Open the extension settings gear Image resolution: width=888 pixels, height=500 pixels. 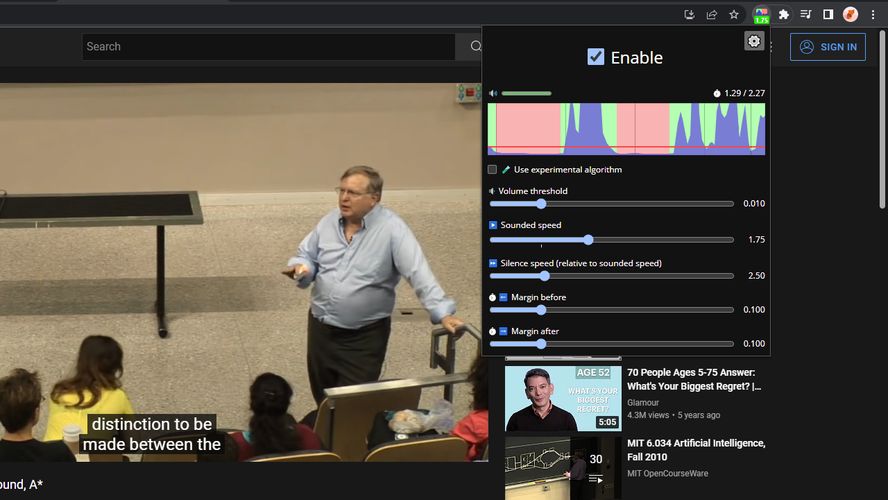click(x=754, y=41)
